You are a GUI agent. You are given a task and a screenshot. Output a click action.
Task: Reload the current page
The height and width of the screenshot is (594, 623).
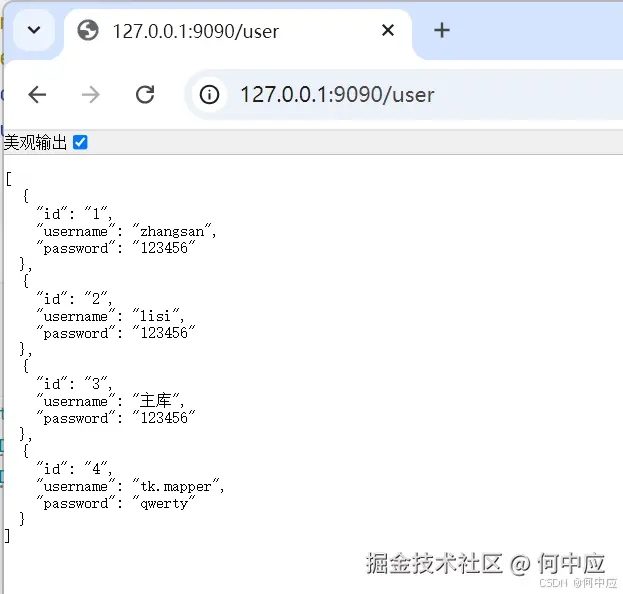pyautogui.click(x=145, y=95)
